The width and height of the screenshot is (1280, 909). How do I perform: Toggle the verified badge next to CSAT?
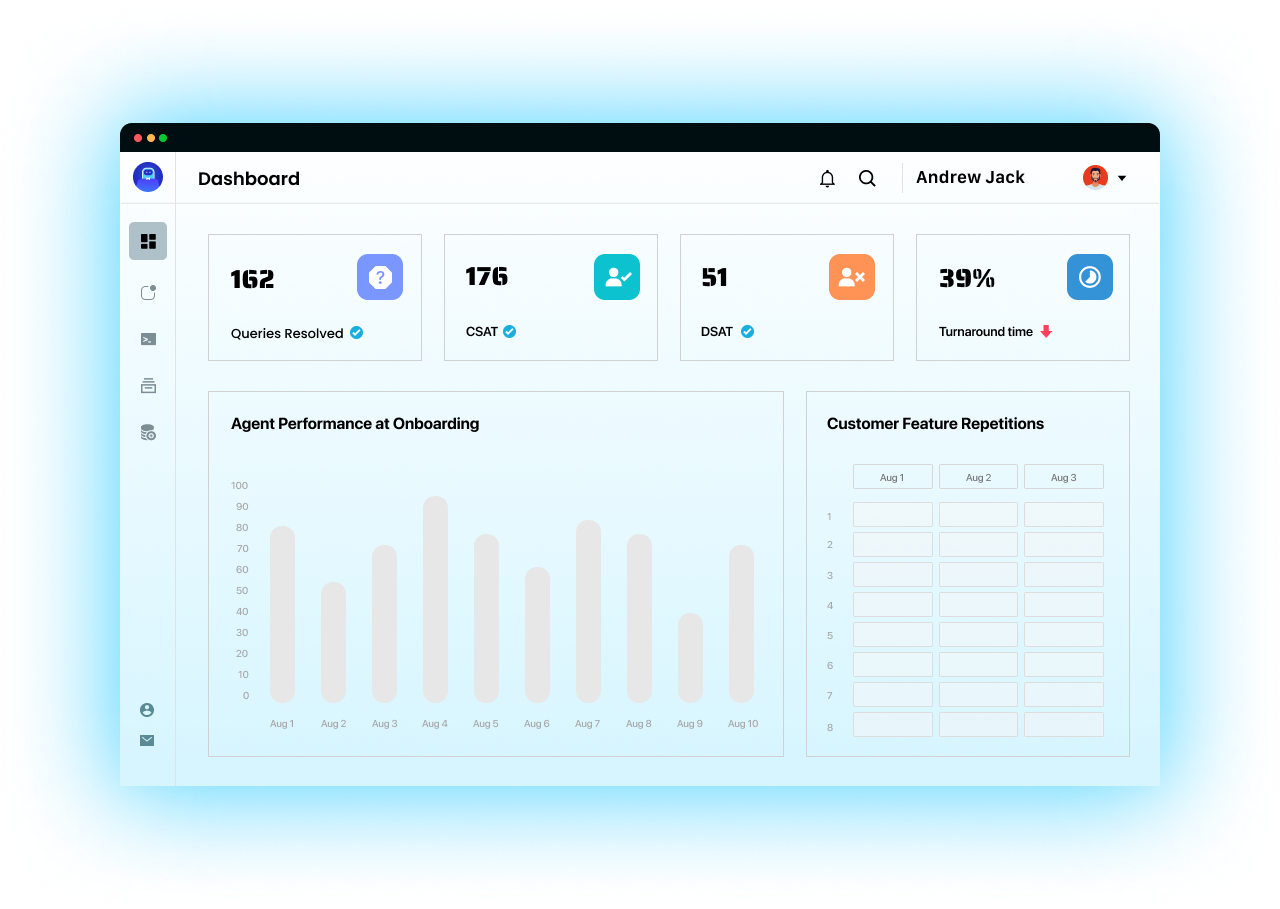(x=509, y=331)
